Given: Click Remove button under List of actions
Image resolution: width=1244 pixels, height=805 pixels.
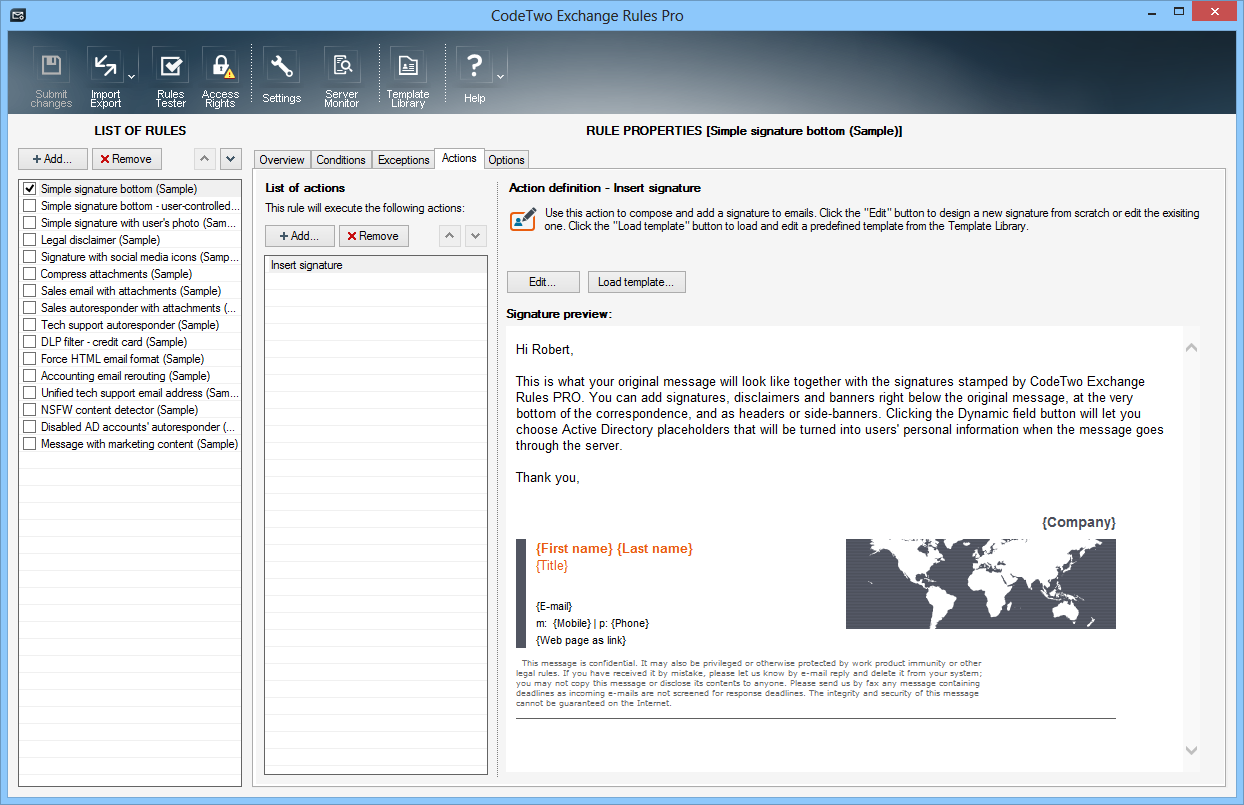Looking at the screenshot, I should 374,236.
